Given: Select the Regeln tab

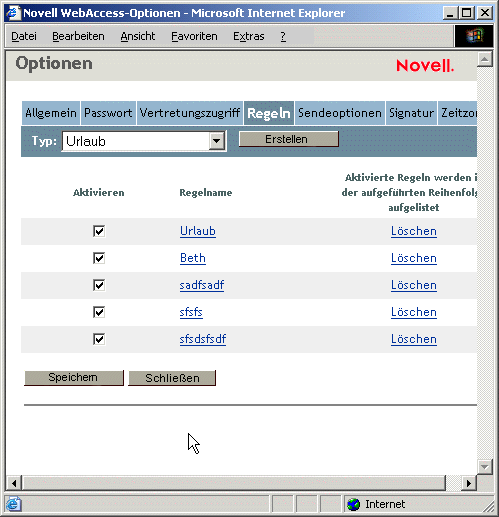Looking at the screenshot, I should click(269, 113).
